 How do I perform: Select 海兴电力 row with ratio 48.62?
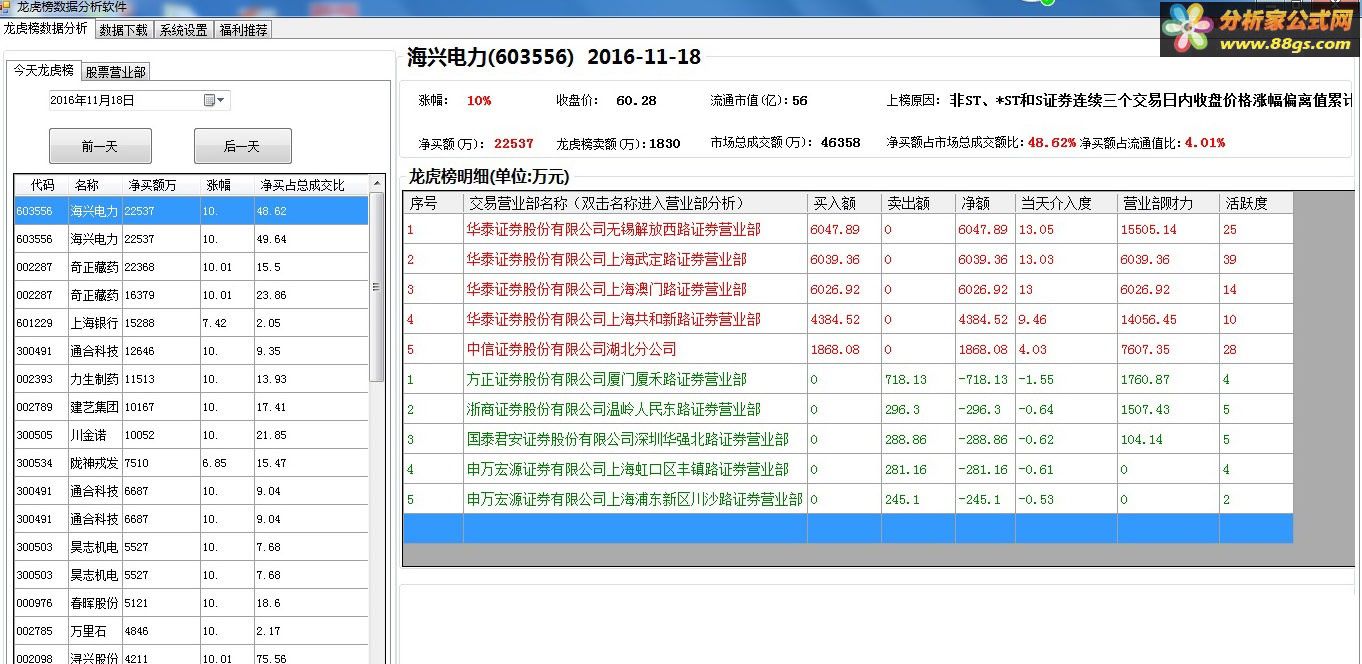coord(191,211)
